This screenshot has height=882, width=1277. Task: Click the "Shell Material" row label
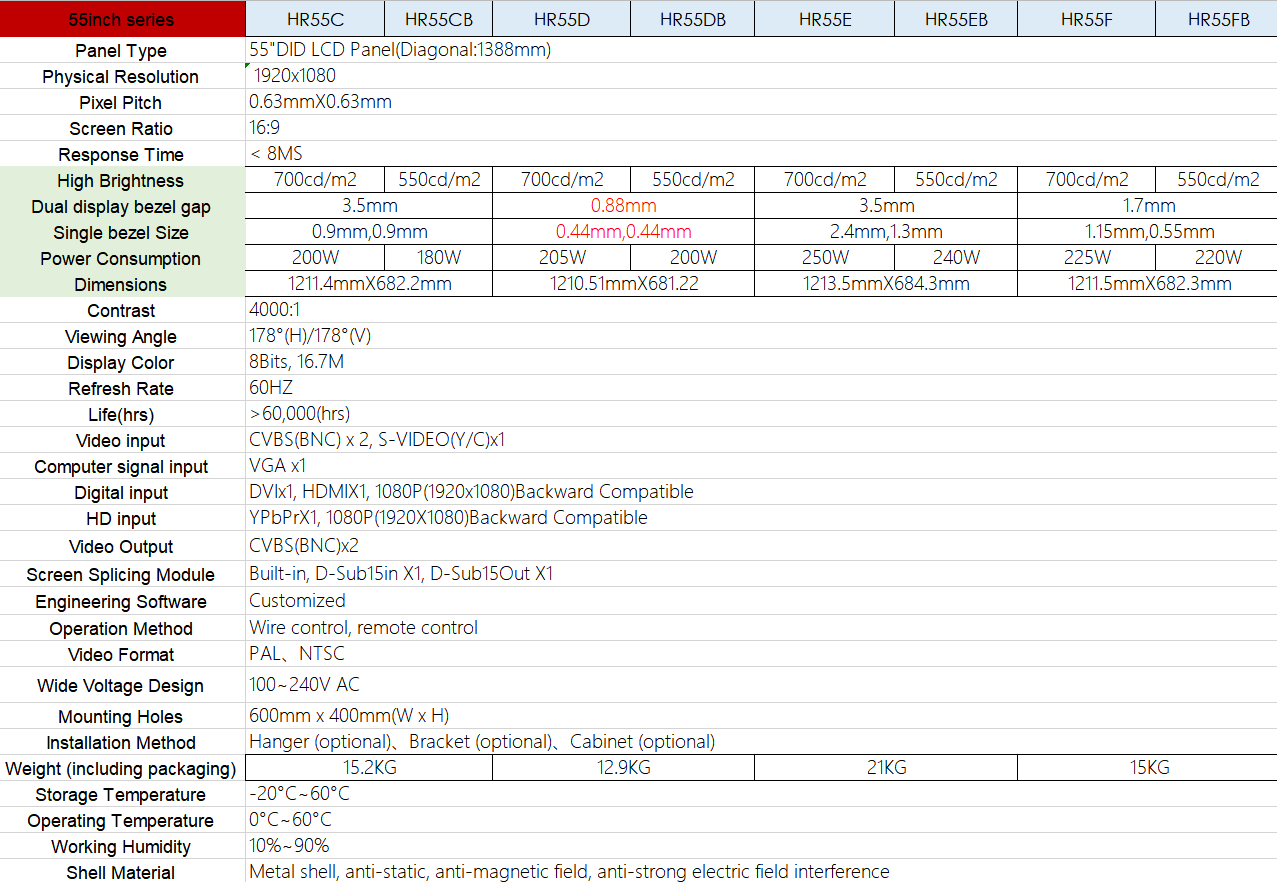(x=121, y=872)
